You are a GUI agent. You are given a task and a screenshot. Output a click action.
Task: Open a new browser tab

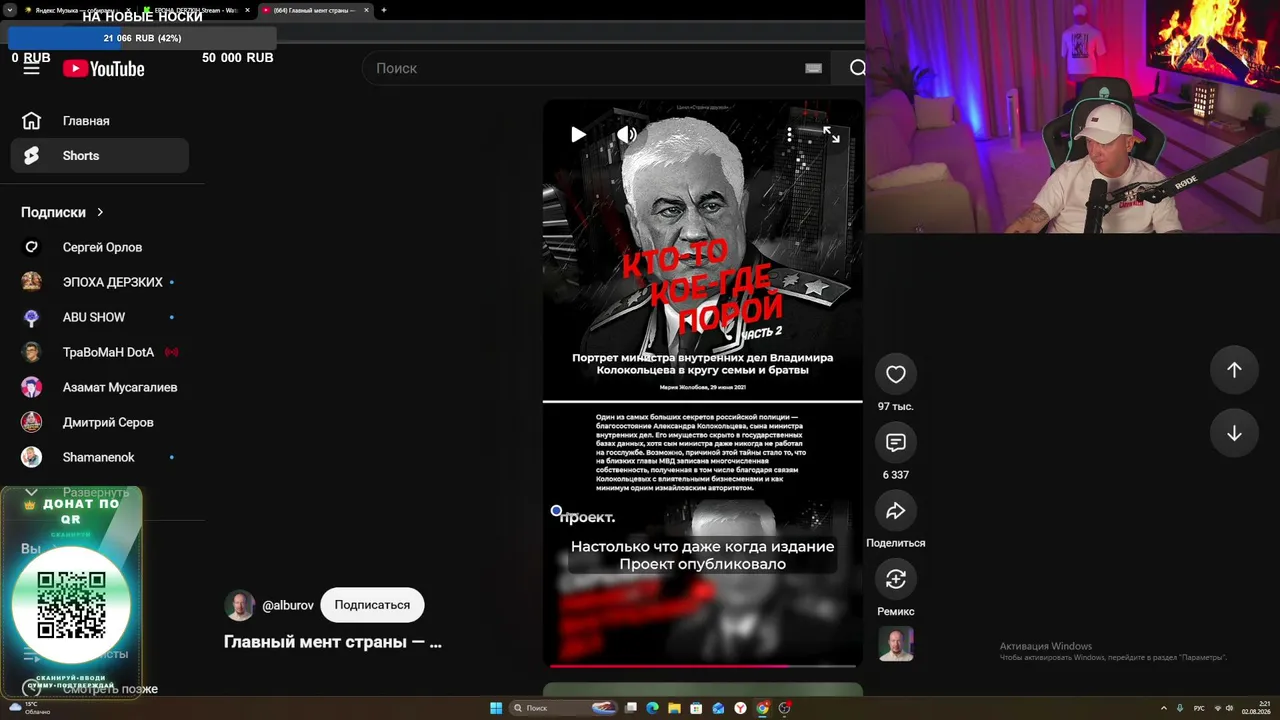(x=384, y=10)
